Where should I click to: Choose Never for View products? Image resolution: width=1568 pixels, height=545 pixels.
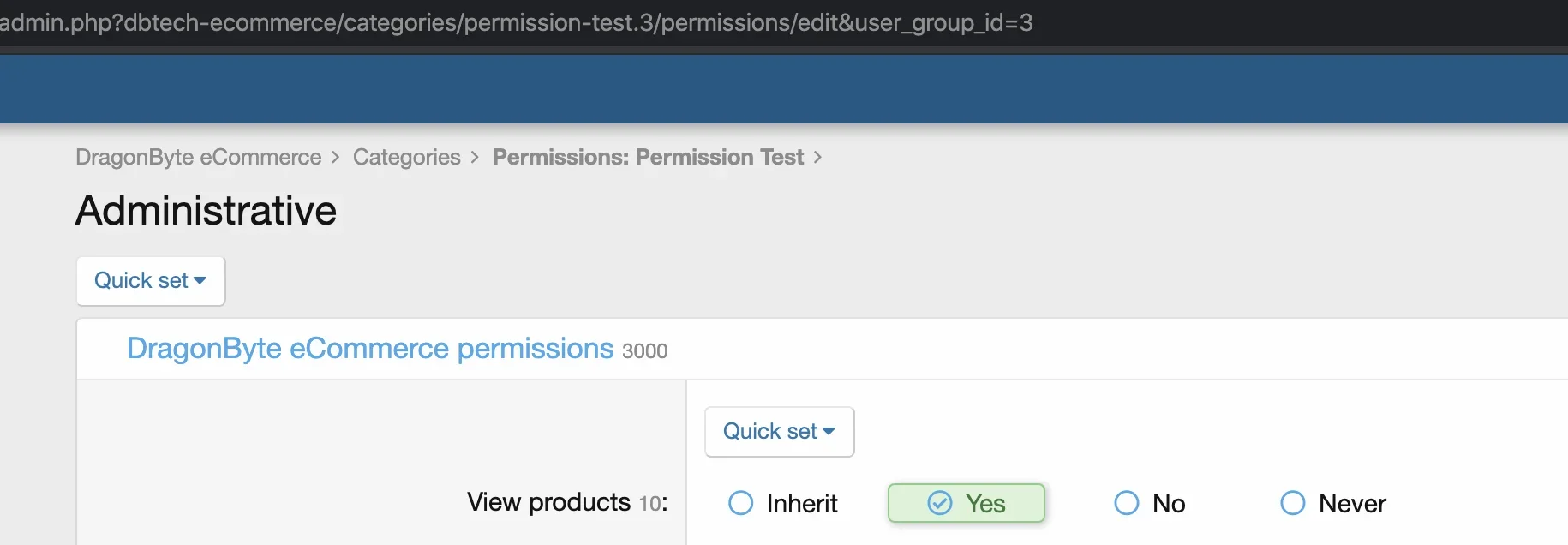1332,503
